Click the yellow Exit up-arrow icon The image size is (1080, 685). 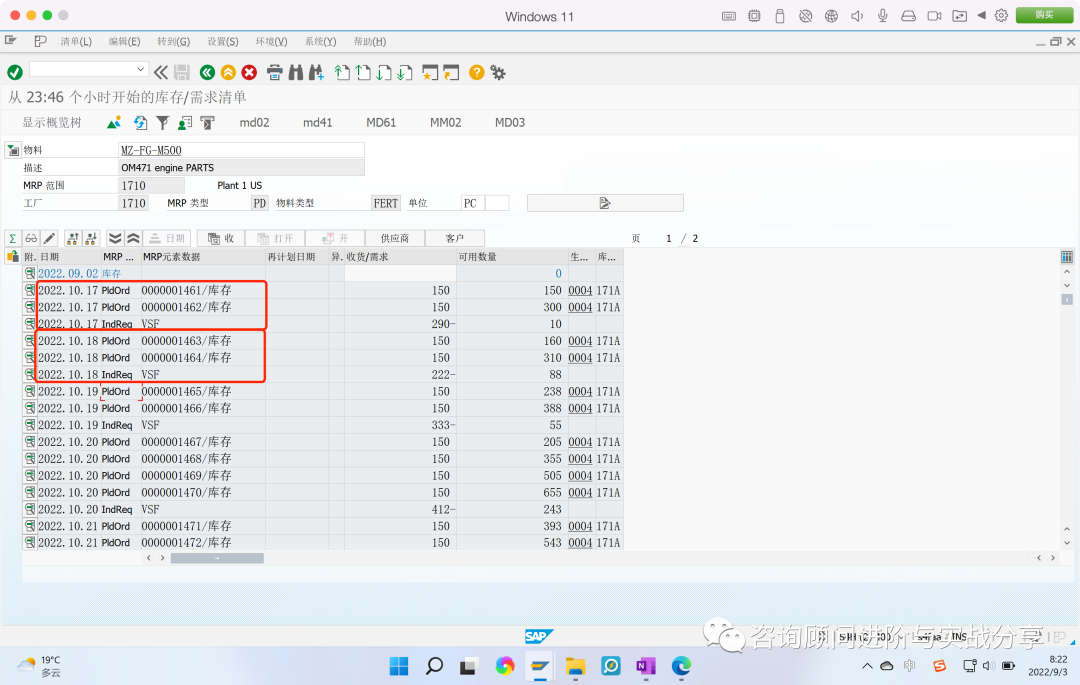pos(228,72)
